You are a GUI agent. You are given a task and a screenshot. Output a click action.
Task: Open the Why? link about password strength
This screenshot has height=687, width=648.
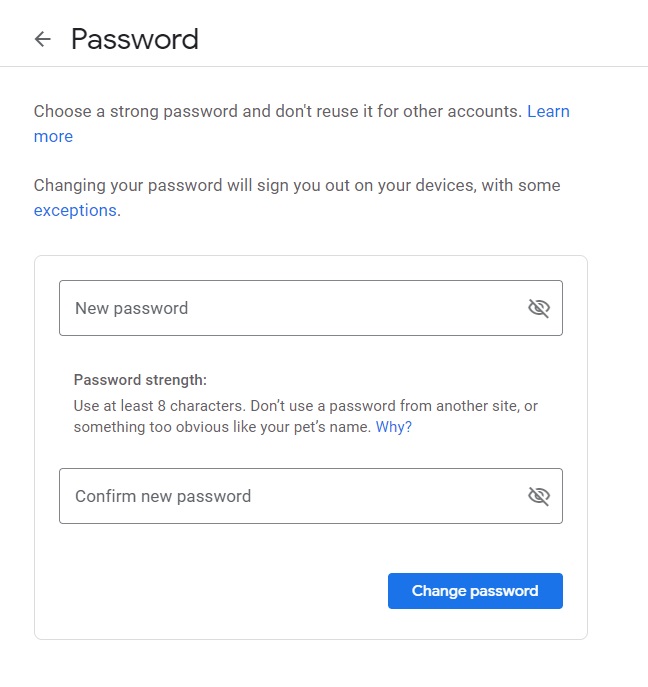tap(393, 427)
